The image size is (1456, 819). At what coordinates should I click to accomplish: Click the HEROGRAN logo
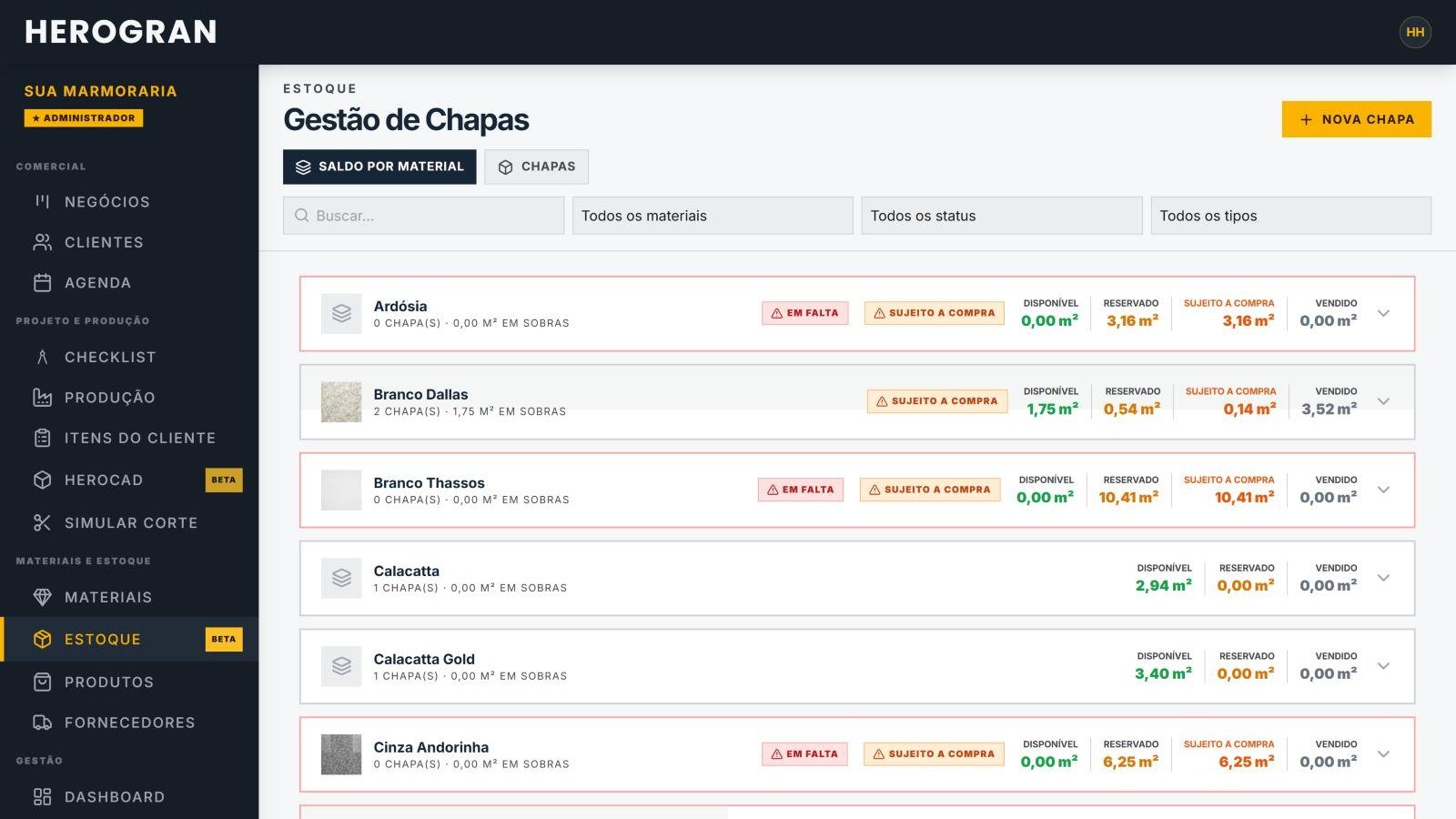(x=121, y=32)
